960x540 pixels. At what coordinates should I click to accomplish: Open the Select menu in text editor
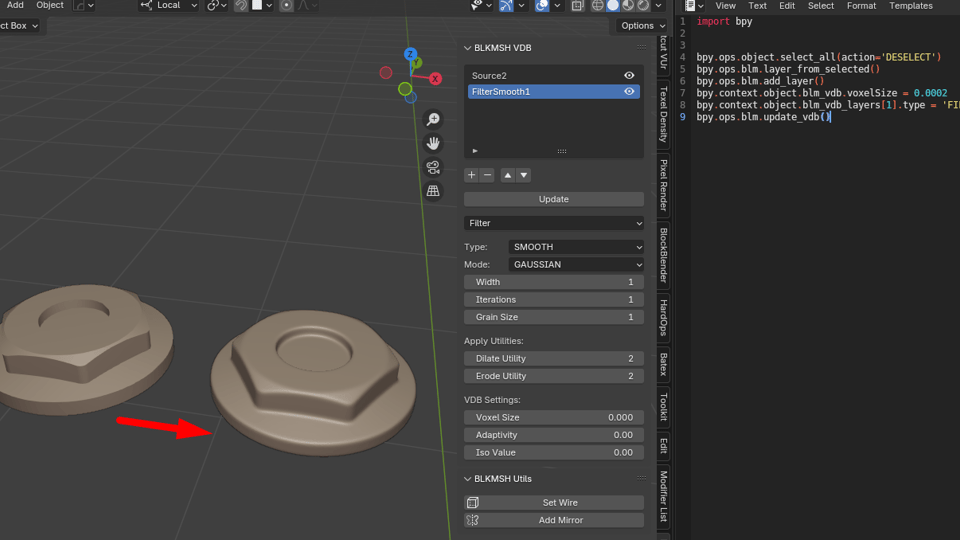click(x=820, y=6)
